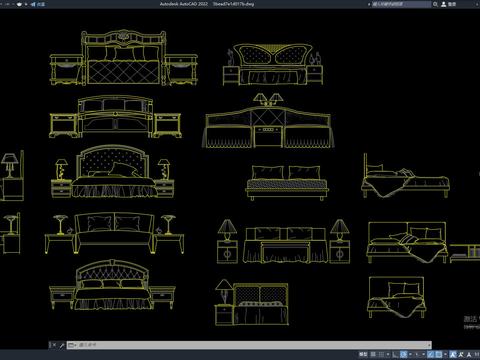Expand the quick access toolbar dropdown arrow
The height and width of the screenshot is (360, 480).
point(25,4)
